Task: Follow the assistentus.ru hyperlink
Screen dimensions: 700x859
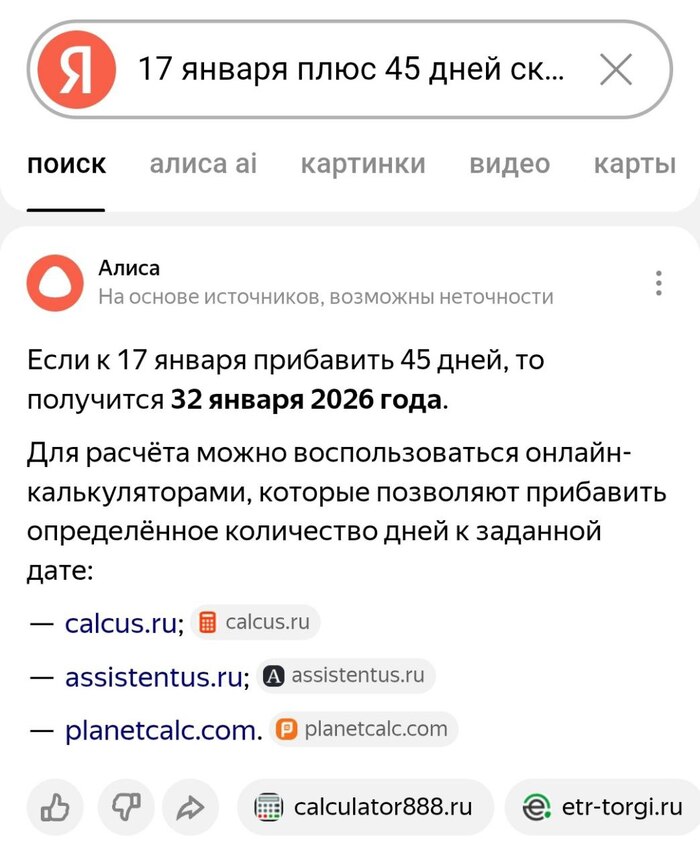Action: [153, 675]
